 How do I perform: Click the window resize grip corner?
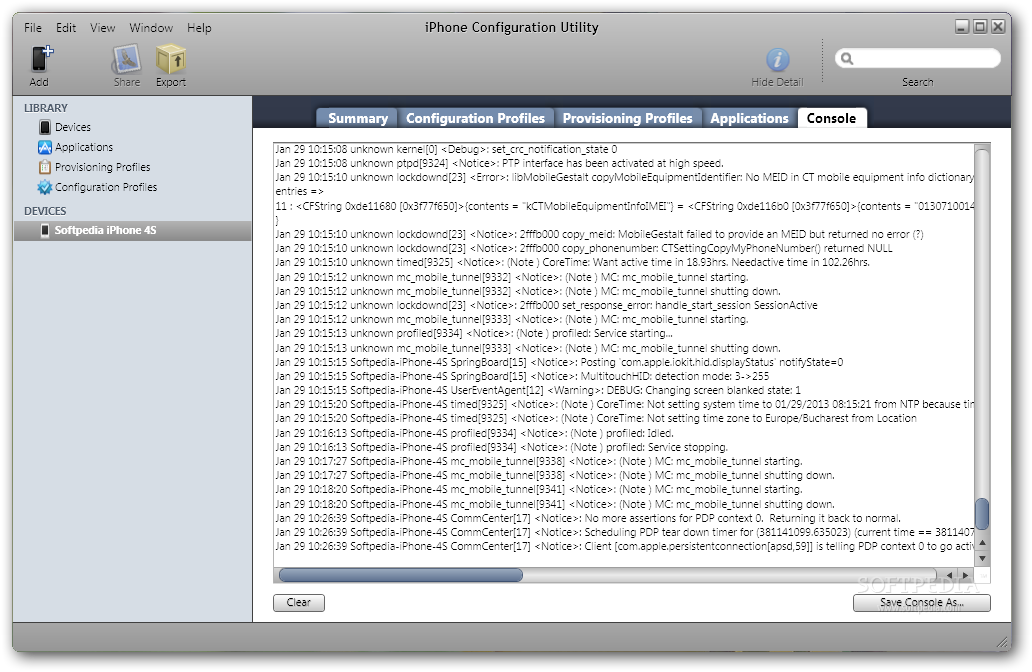(x=1003, y=642)
